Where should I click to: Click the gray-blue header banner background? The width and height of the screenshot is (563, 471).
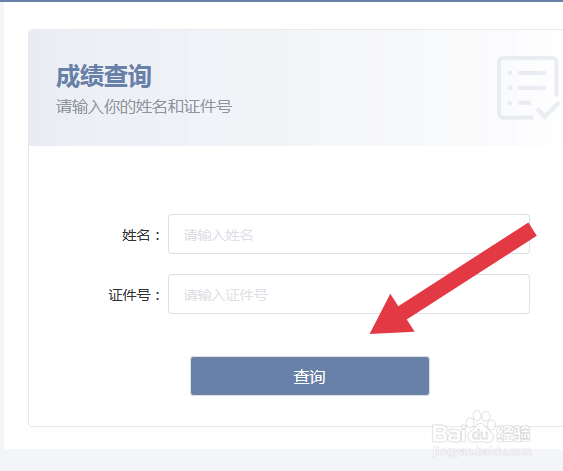[287, 88]
